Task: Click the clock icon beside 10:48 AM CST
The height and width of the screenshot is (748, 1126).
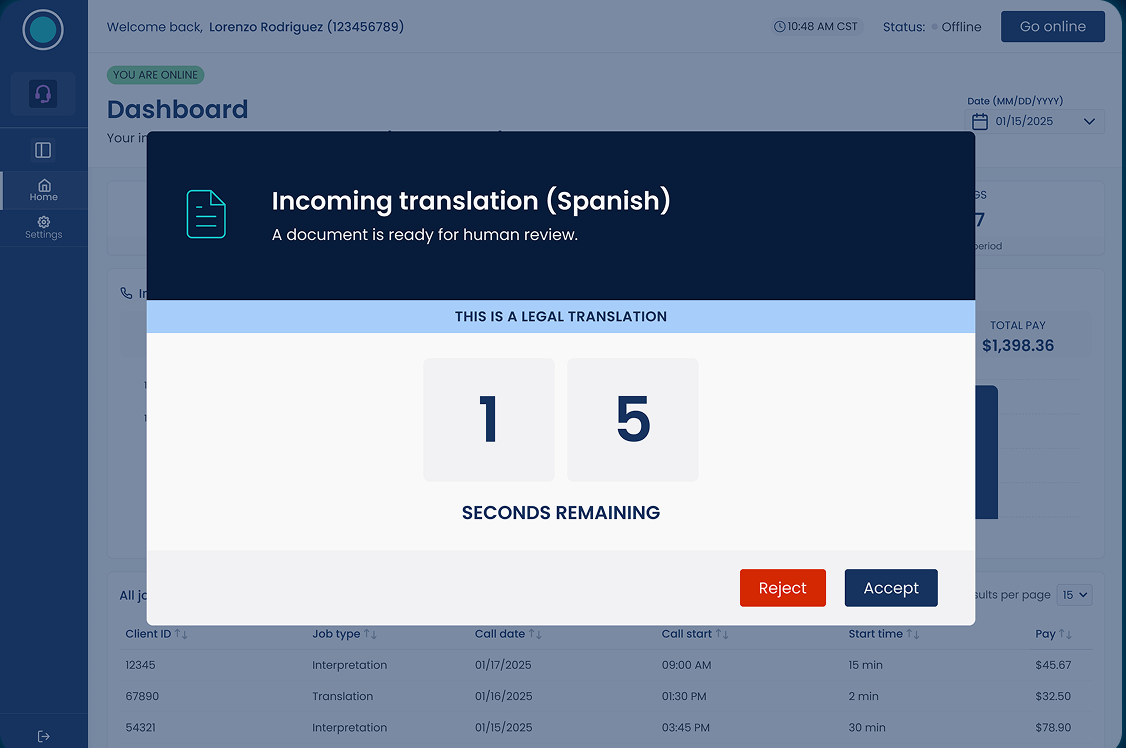Action: point(779,27)
